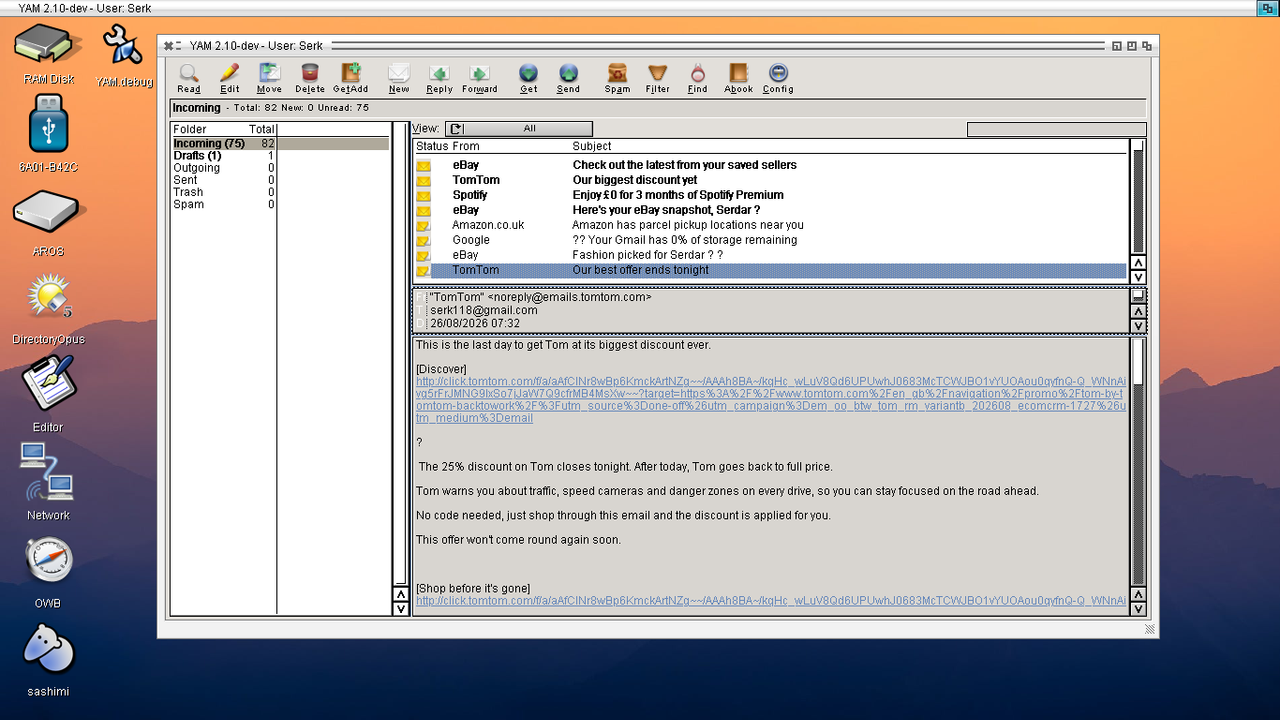Select the Amazon.co.uk parcel pickup message
Viewport: 1280px width, 720px height.
pos(771,225)
